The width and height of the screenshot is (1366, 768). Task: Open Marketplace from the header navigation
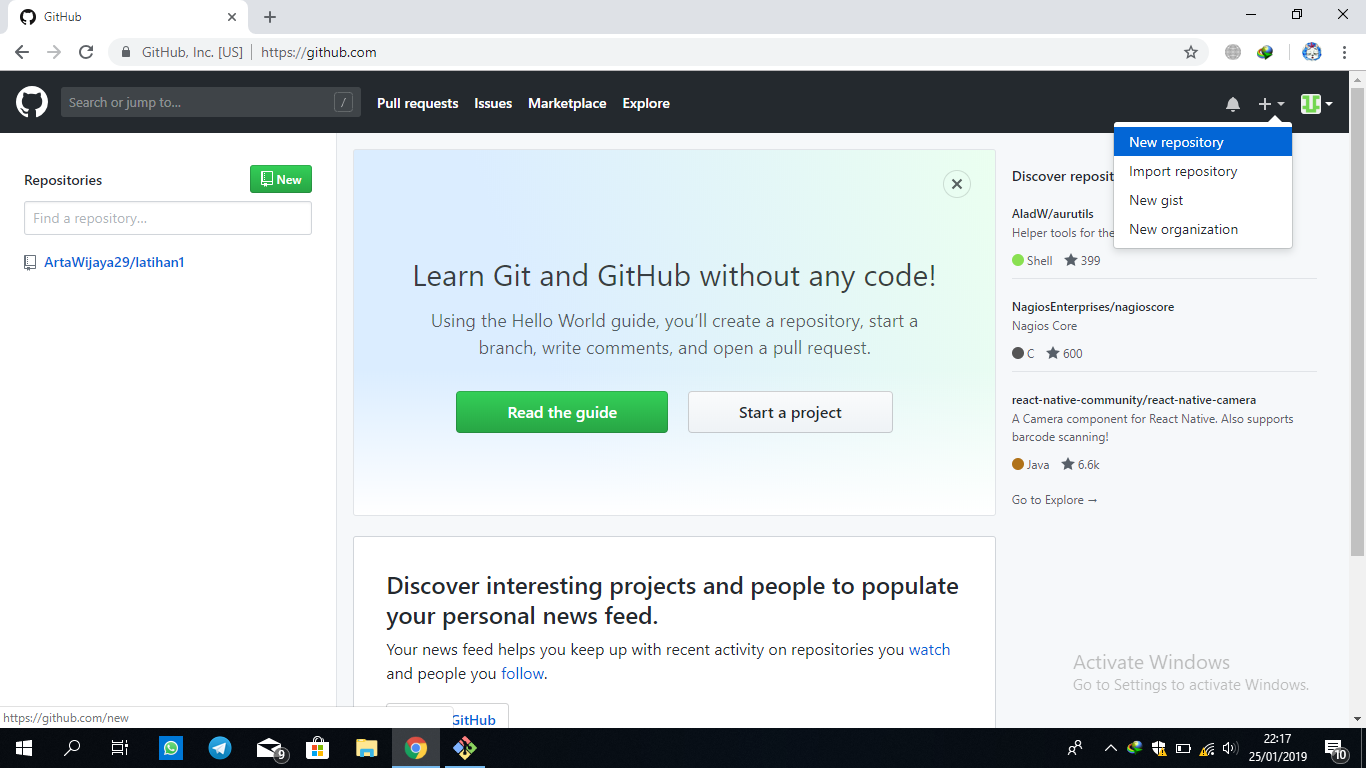[x=567, y=103]
